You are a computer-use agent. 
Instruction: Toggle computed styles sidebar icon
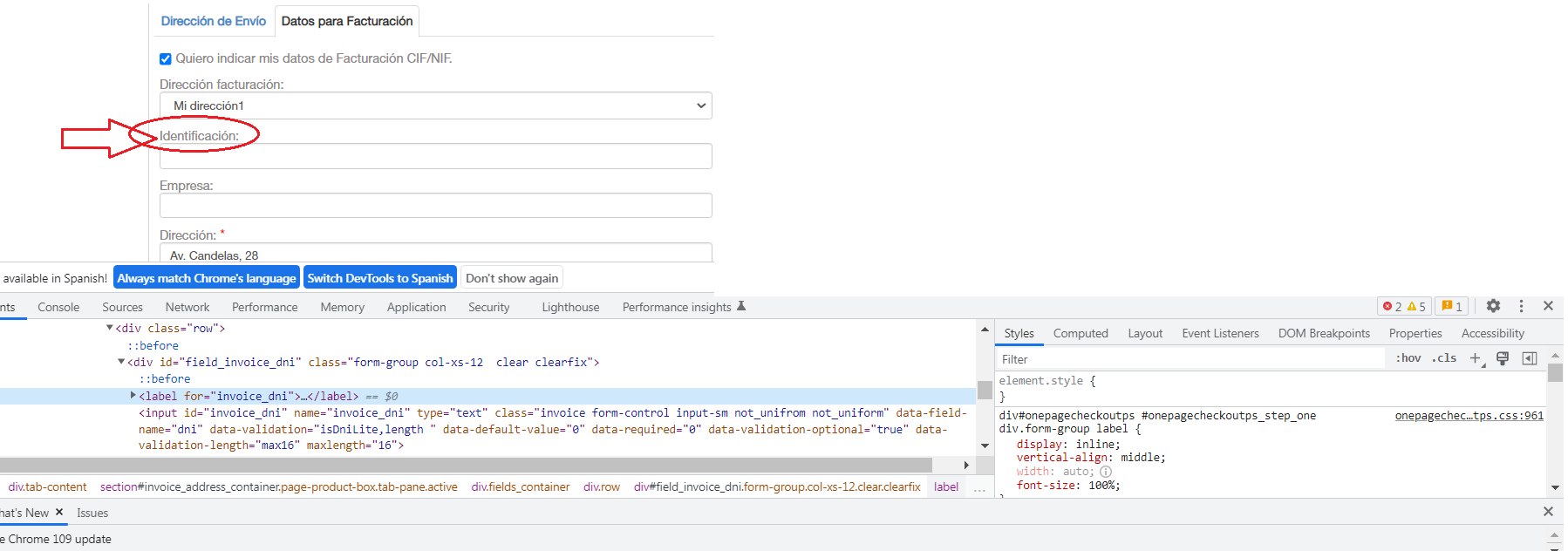tap(1529, 358)
